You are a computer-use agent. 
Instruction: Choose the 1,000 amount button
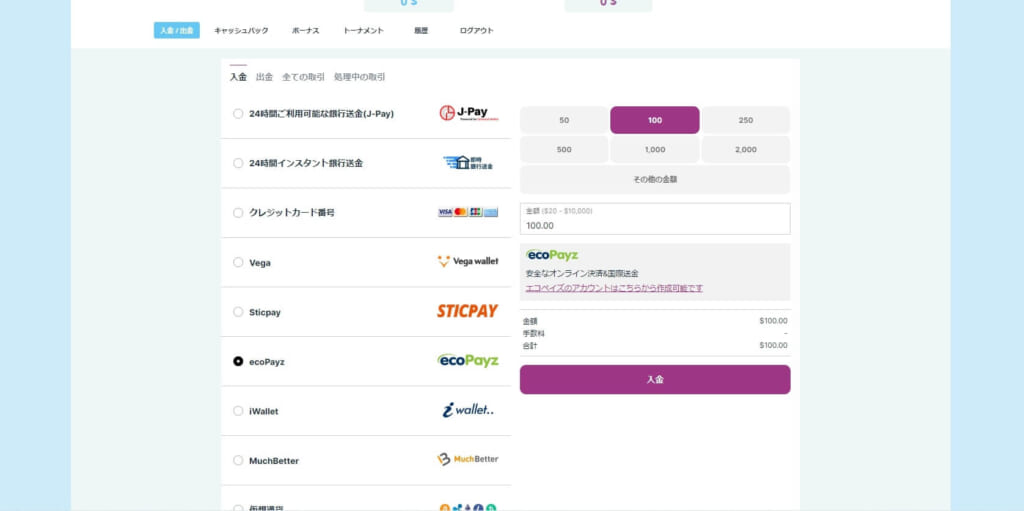655,150
